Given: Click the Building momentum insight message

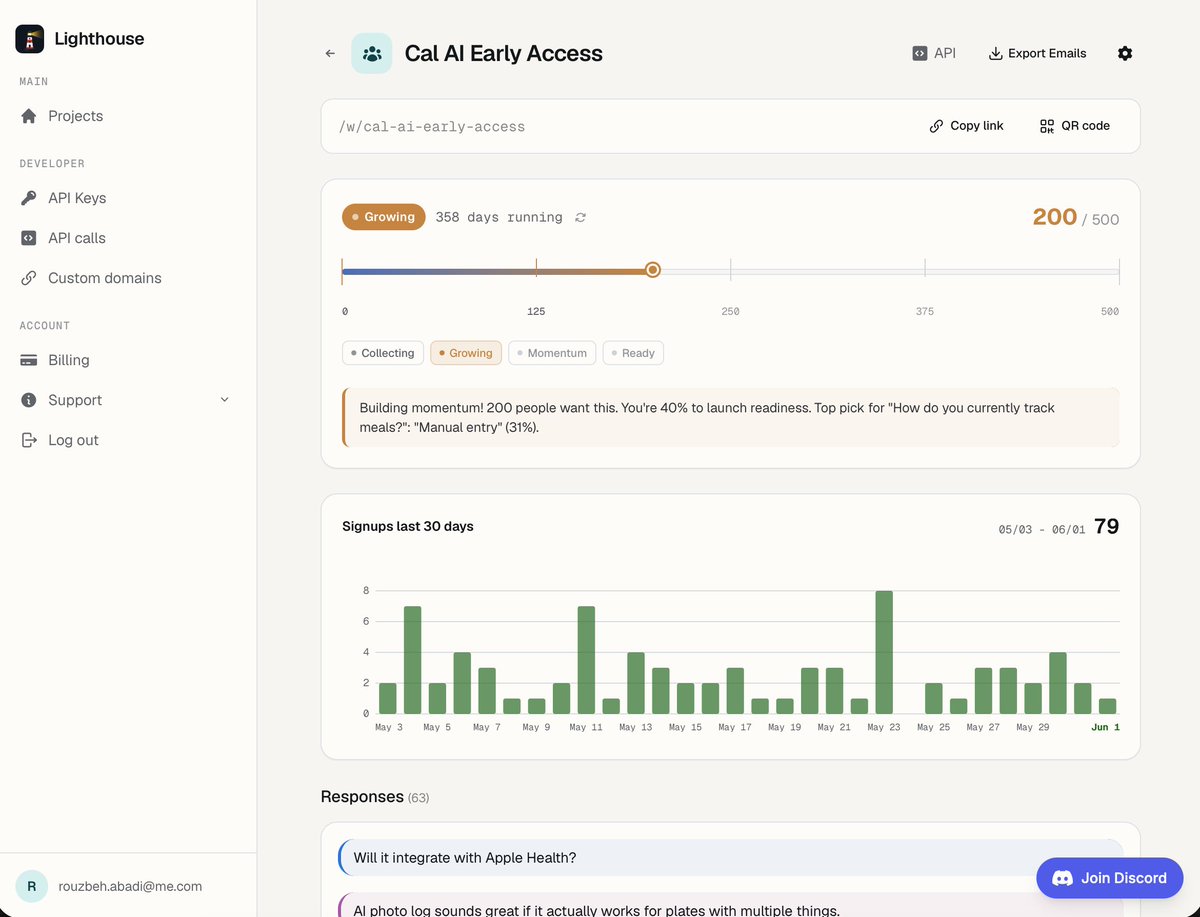Looking at the screenshot, I should pyautogui.click(x=731, y=417).
